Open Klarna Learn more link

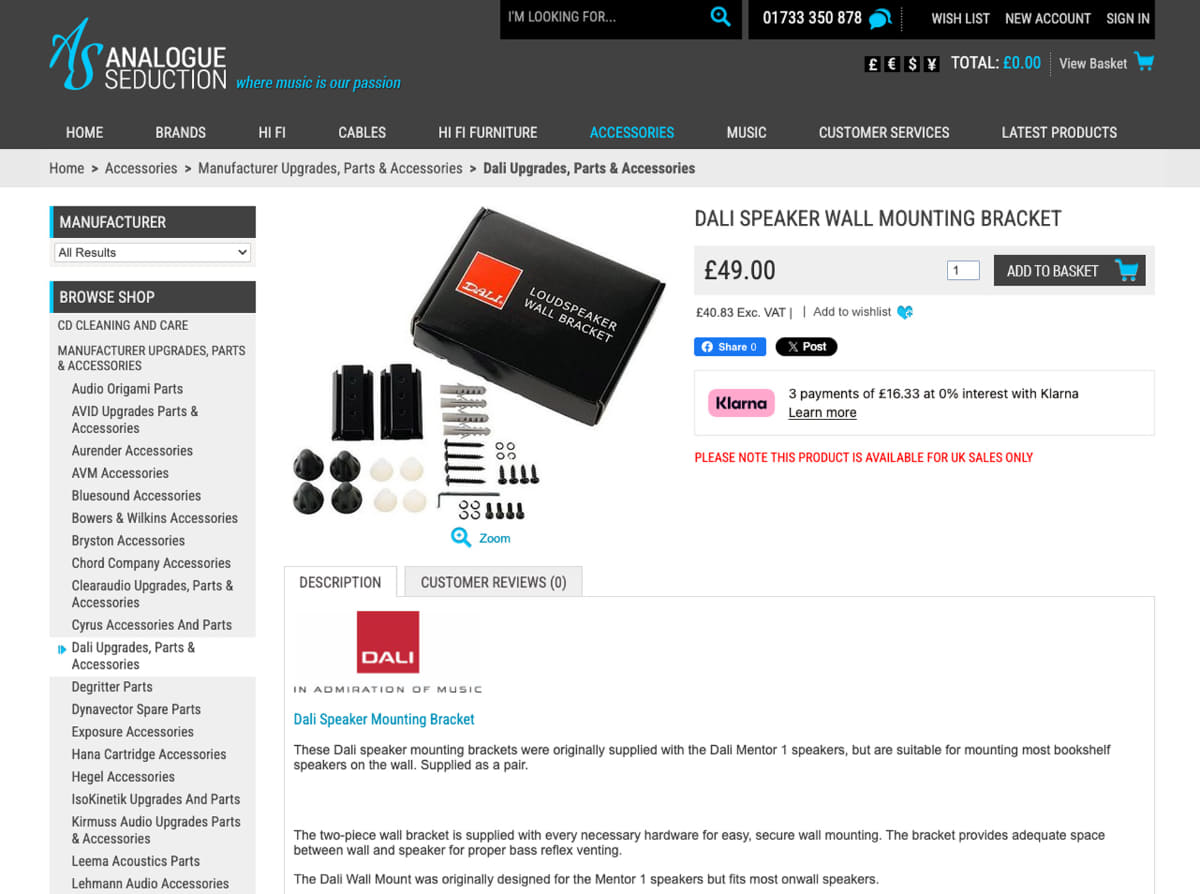coord(822,413)
